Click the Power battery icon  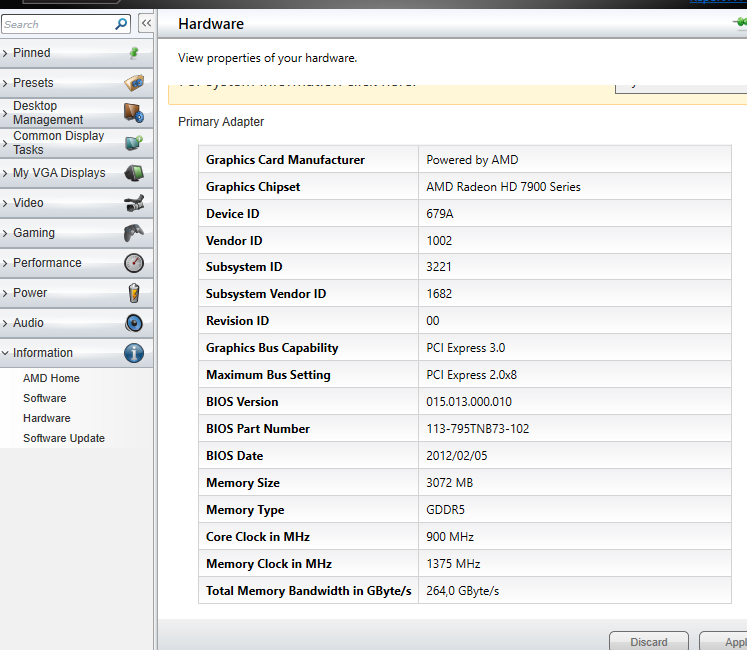(134, 293)
